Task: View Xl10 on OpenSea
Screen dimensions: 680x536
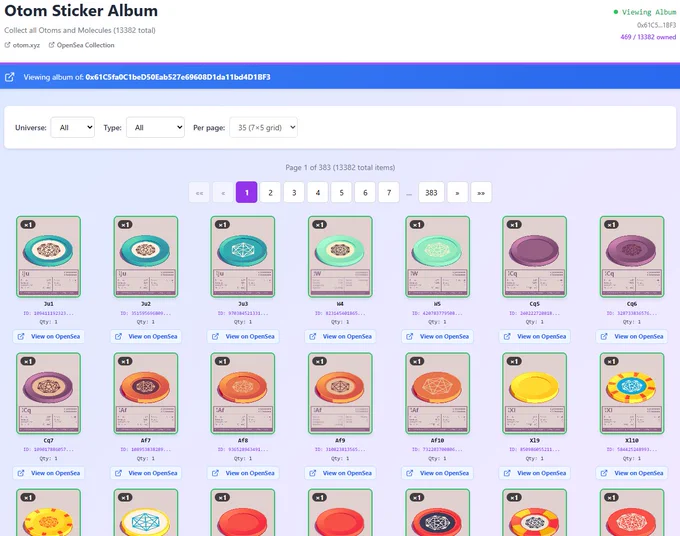Action: (x=632, y=473)
